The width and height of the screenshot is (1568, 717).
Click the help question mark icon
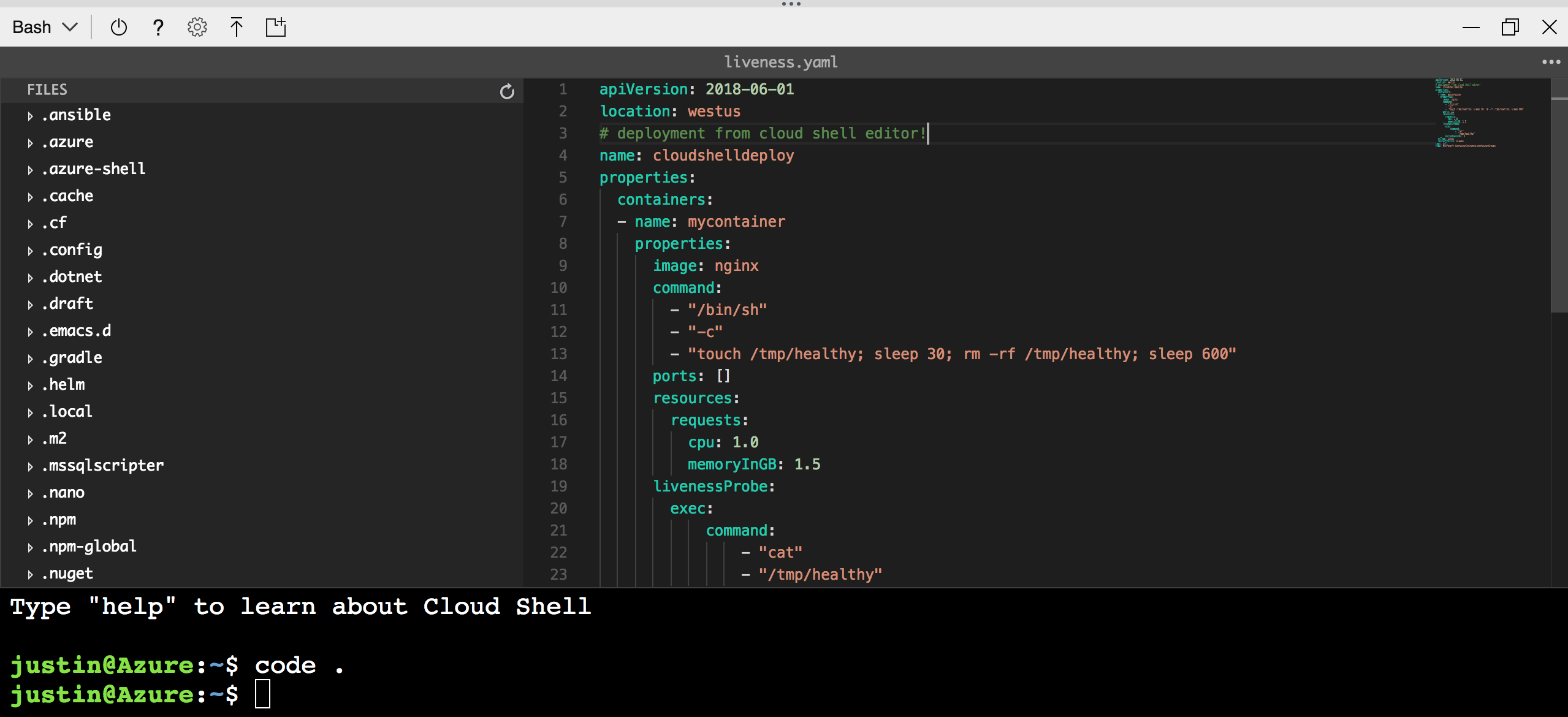pyautogui.click(x=157, y=27)
